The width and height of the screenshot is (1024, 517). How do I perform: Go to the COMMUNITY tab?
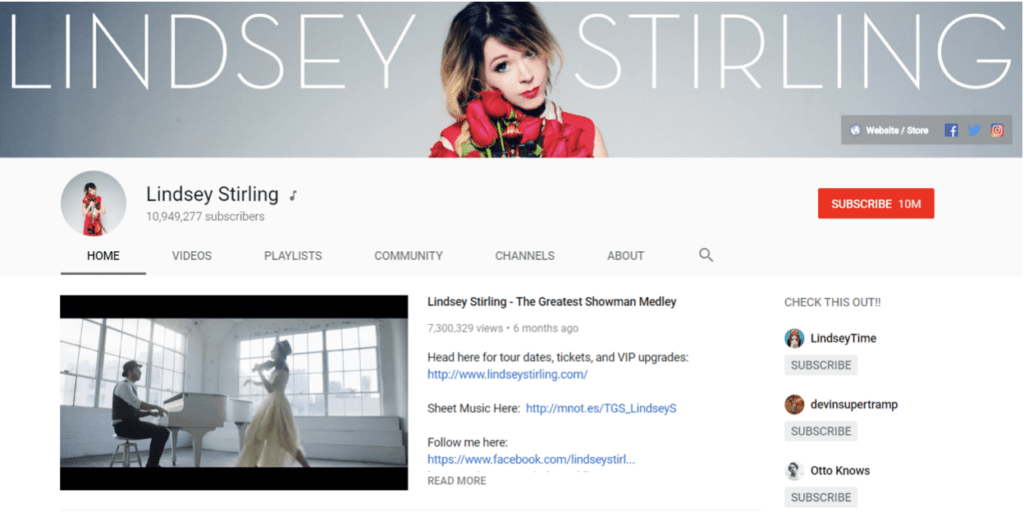click(x=409, y=256)
